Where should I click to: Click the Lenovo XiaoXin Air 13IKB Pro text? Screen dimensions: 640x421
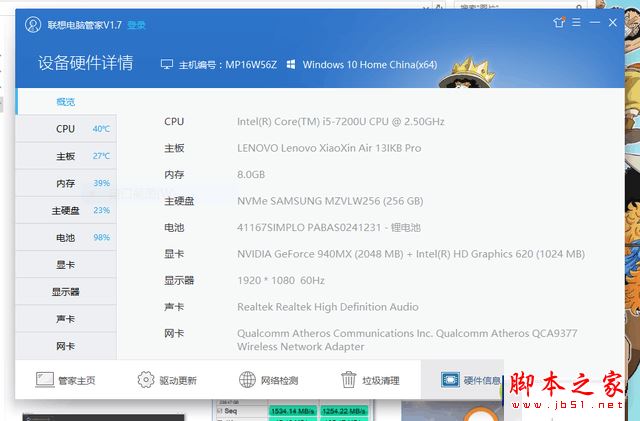click(329, 148)
